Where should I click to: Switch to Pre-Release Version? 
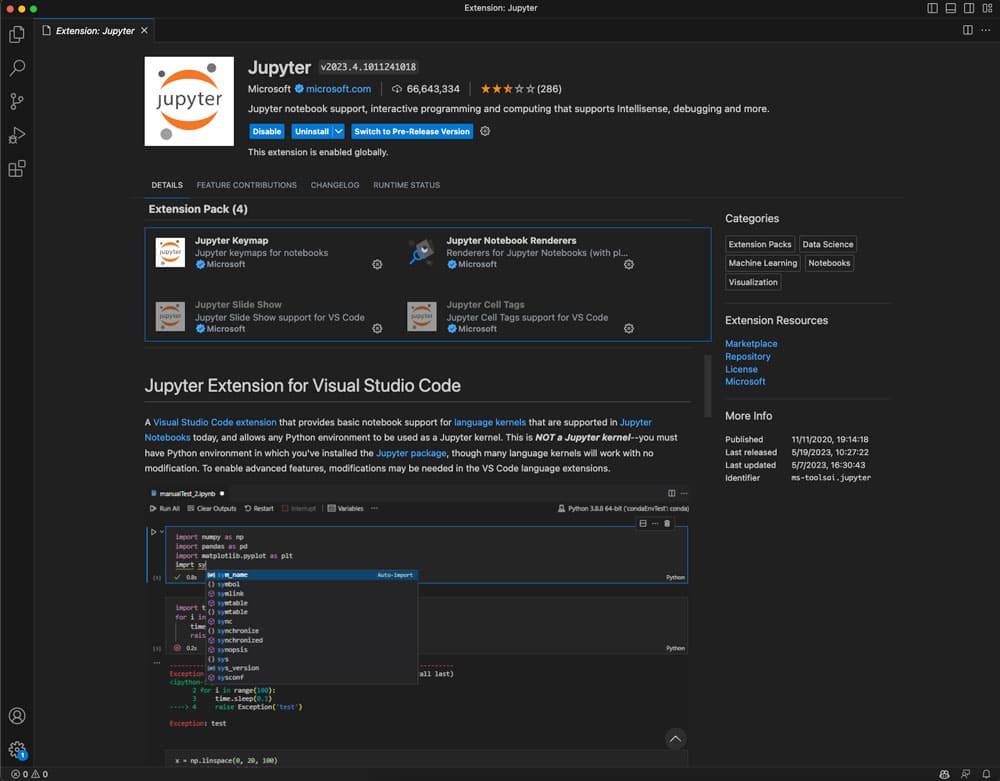(412, 131)
